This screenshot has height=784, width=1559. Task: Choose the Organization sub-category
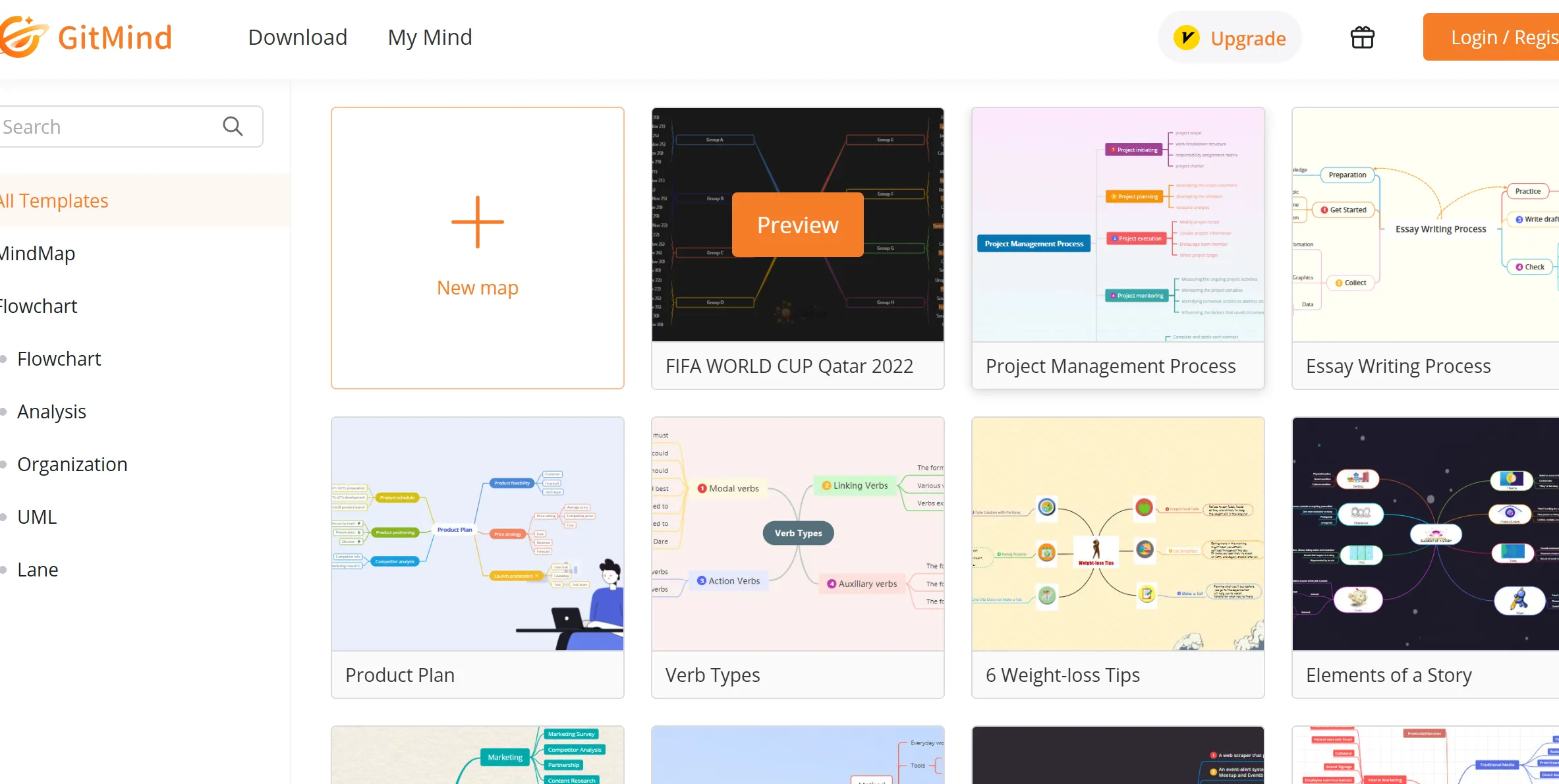pos(72,464)
